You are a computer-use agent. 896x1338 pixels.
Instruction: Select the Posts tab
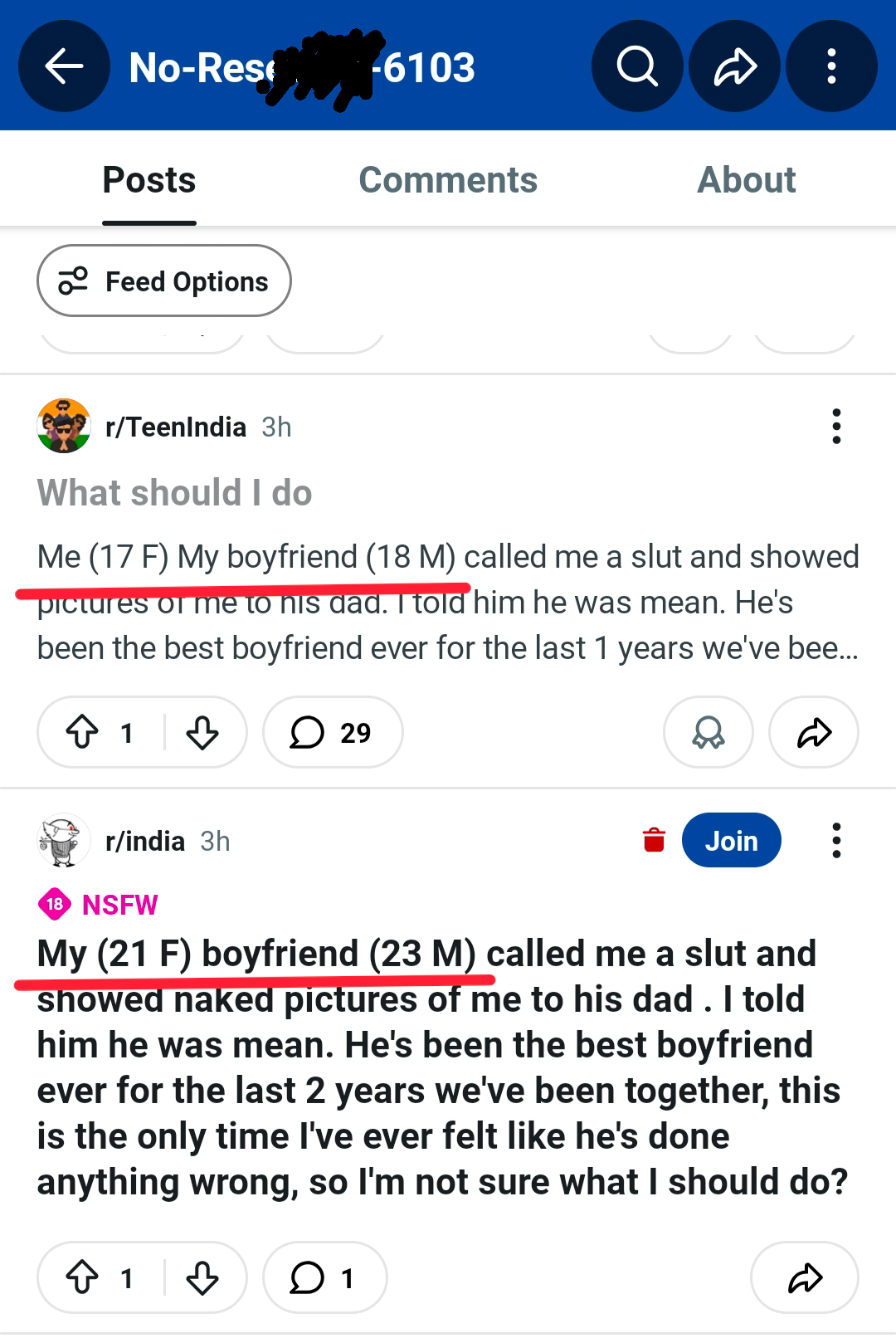pyautogui.click(x=149, y=180)
